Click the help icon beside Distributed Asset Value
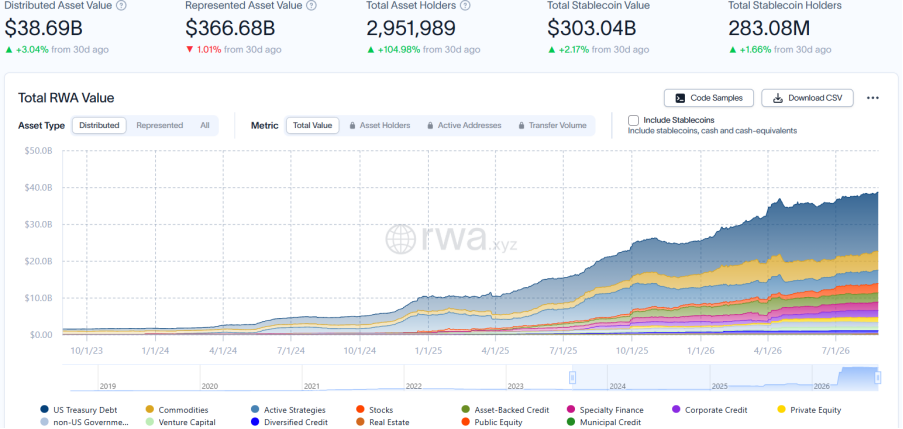The width and height of the screenshot is (903, 429). click(x=121, y=6)
